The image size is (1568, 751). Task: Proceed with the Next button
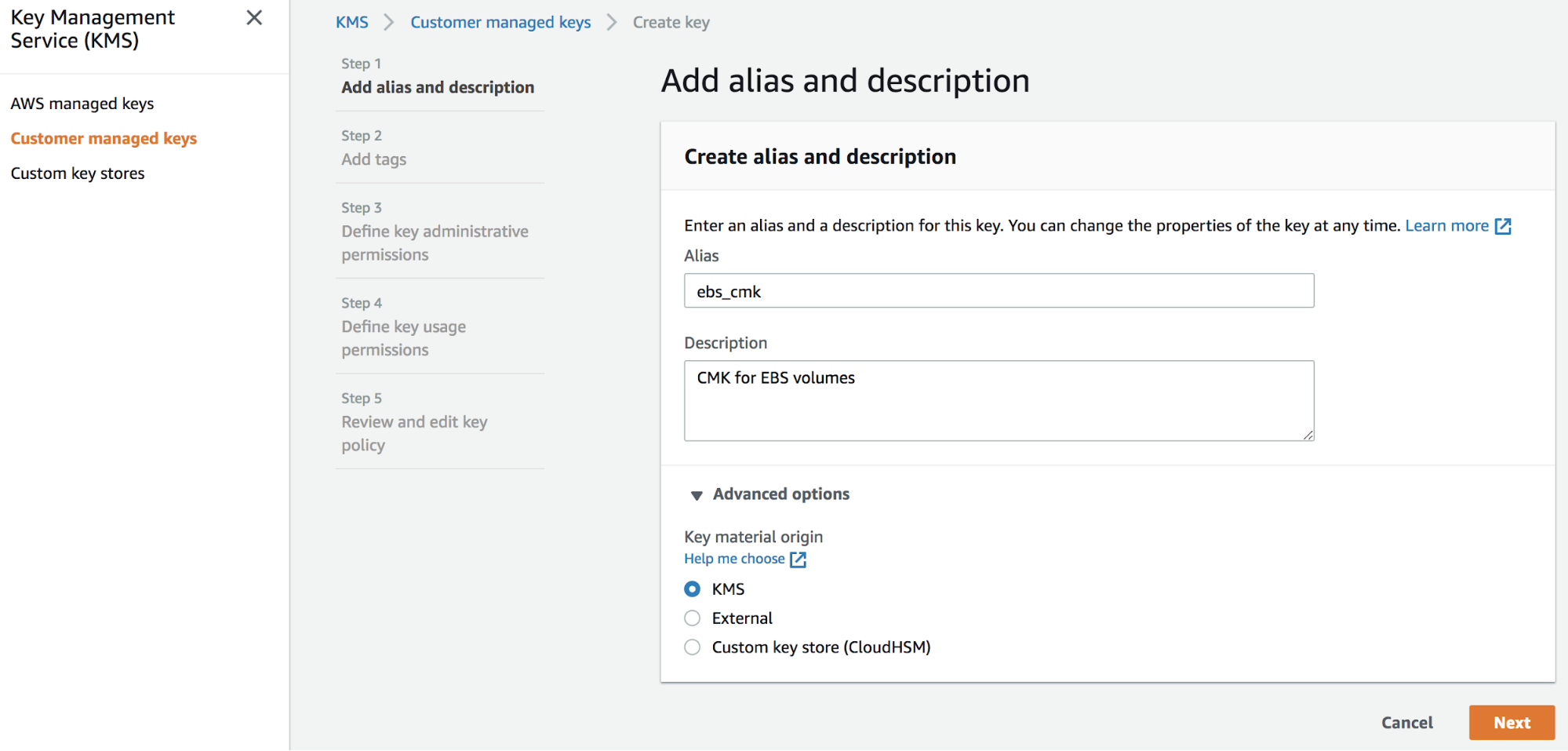point(1512,723)
